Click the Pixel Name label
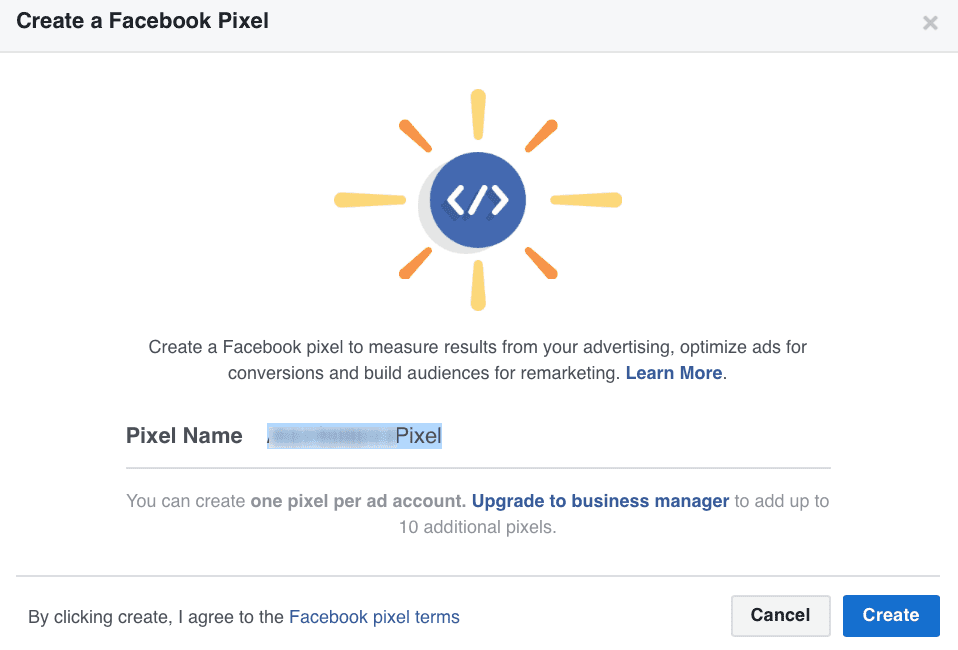This screenshot has height=650, width=958. click(184, 435)
